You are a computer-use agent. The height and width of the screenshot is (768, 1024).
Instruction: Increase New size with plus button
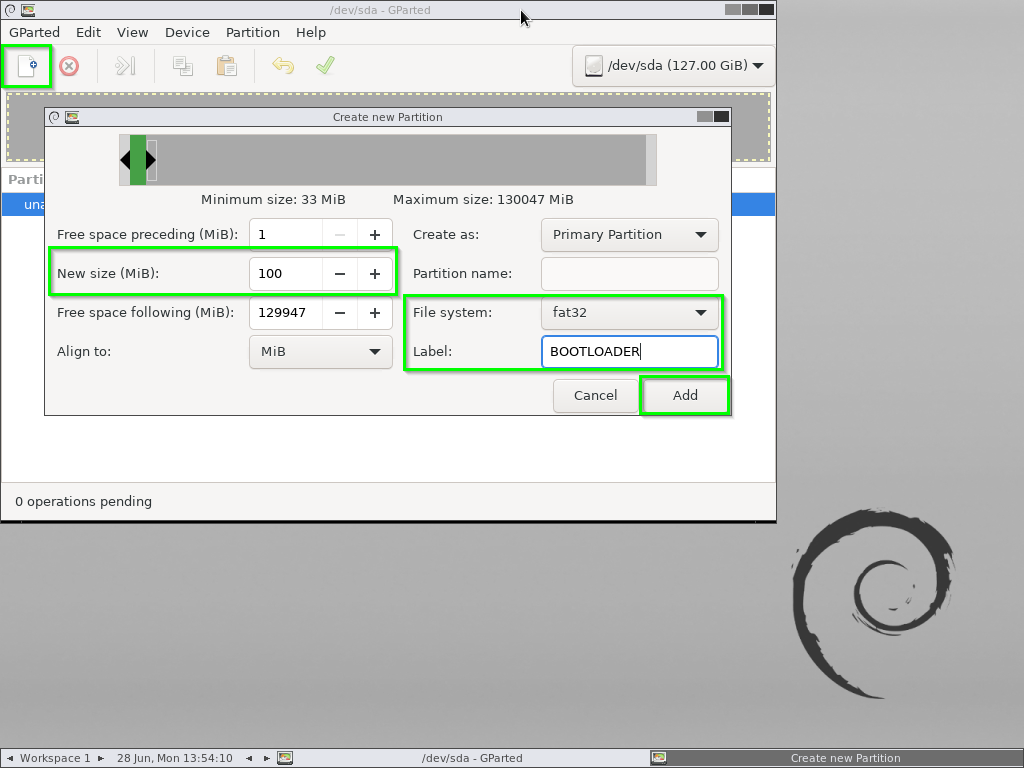point(375,274)
